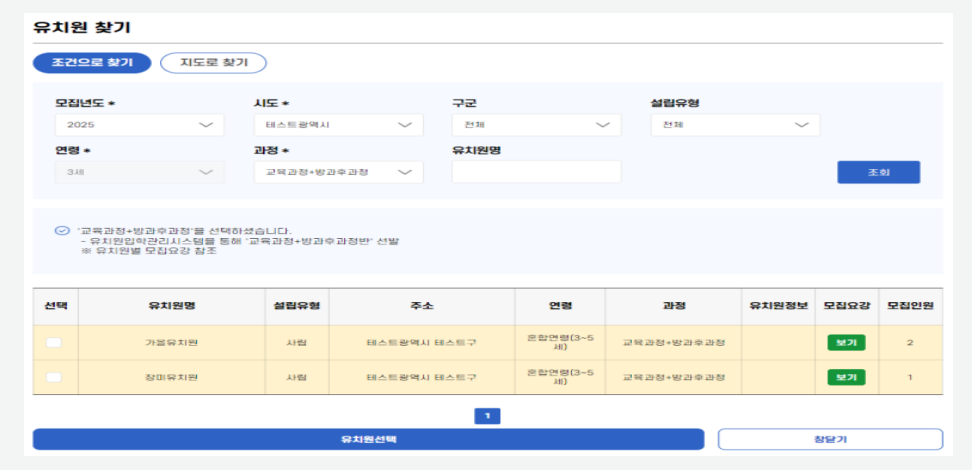The height and width of the screenshot is (470, 972).
Task: Click the 선택 column header
Action: coord(55,306)
